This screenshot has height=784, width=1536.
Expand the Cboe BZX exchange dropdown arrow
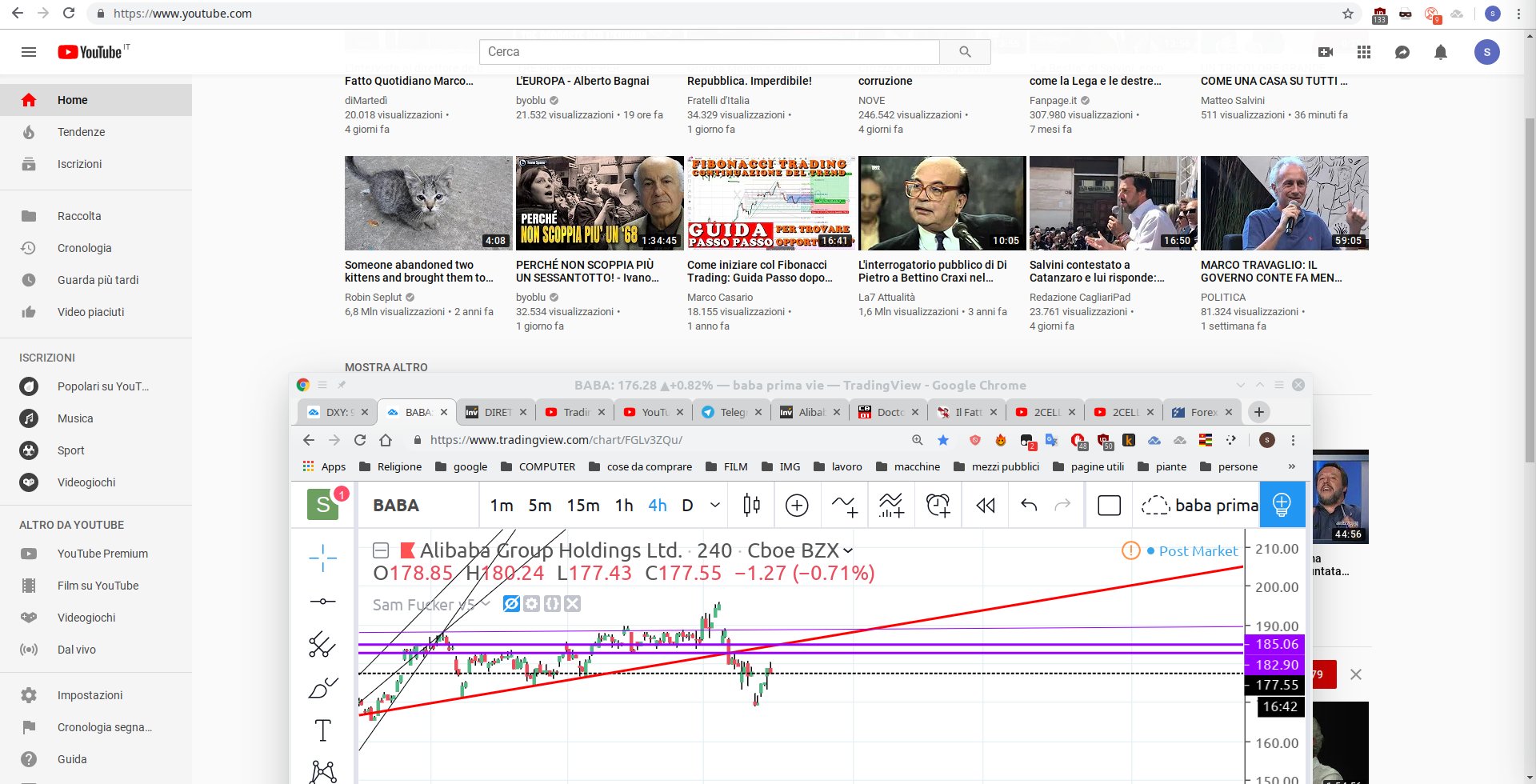848,550
